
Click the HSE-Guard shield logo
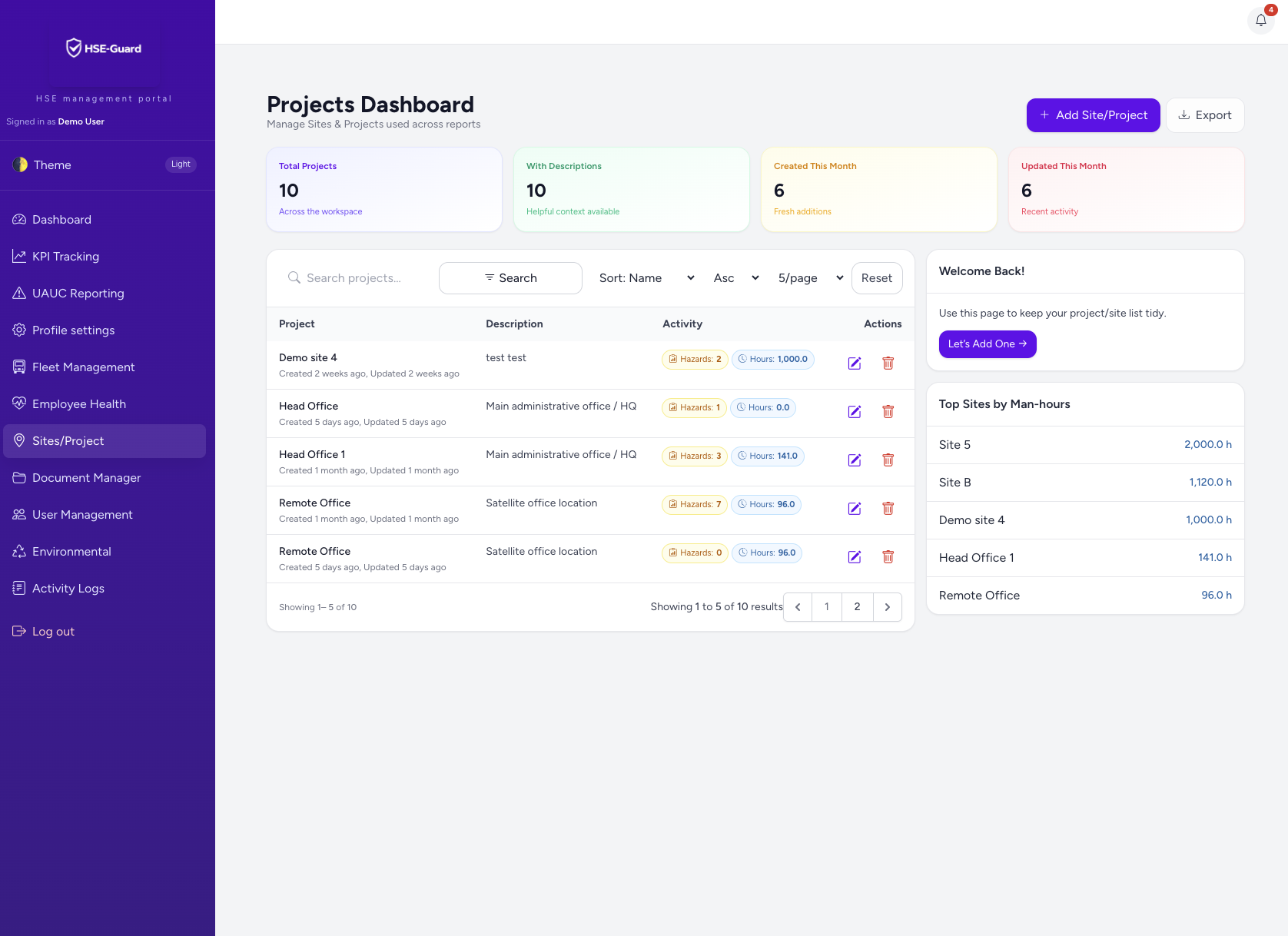point(74,48)
